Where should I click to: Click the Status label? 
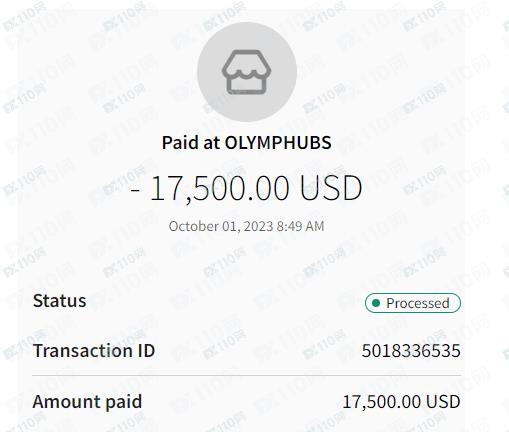click(60, 301)
